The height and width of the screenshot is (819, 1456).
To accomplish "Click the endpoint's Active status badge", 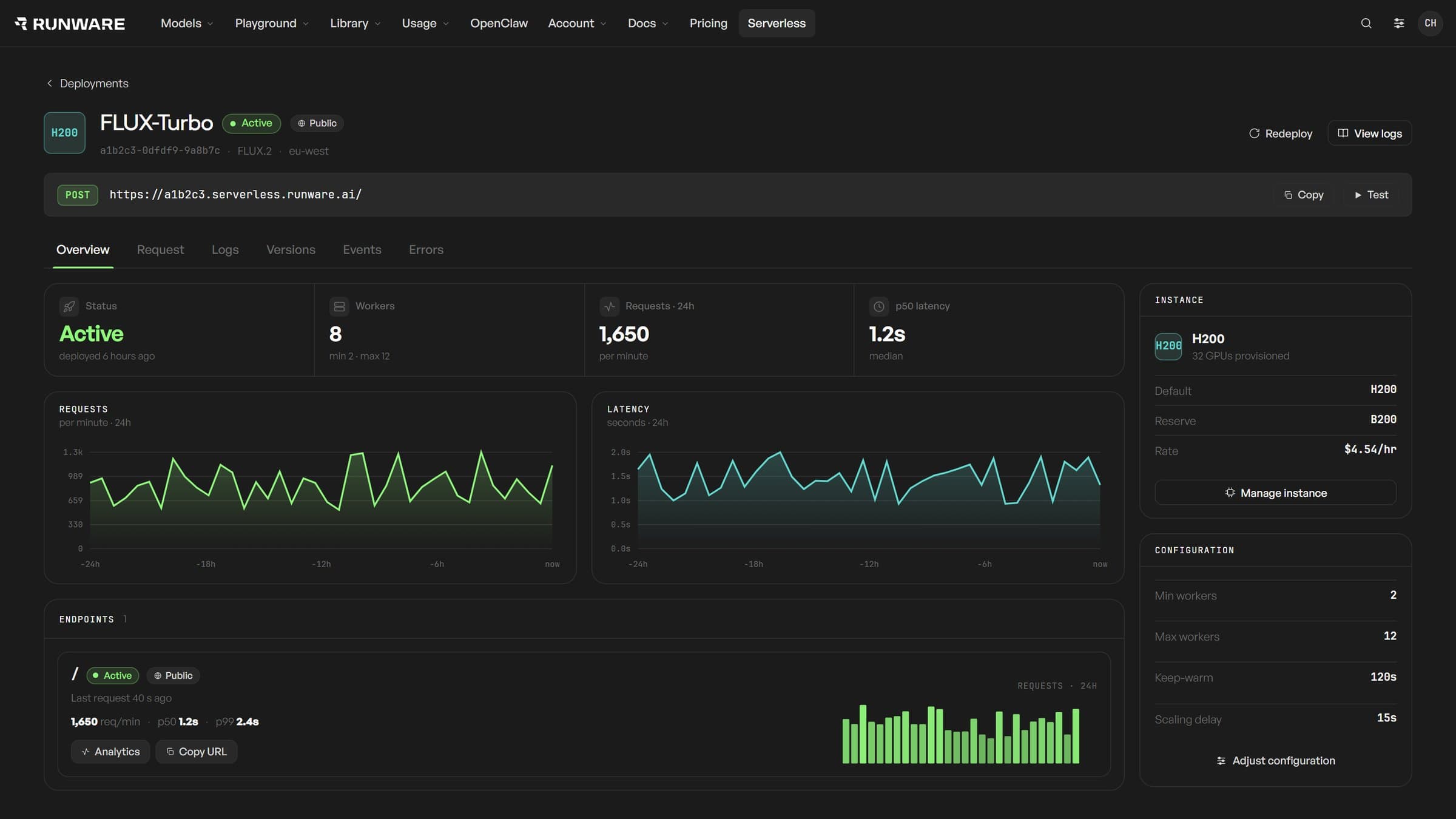I will coord(113,675).
